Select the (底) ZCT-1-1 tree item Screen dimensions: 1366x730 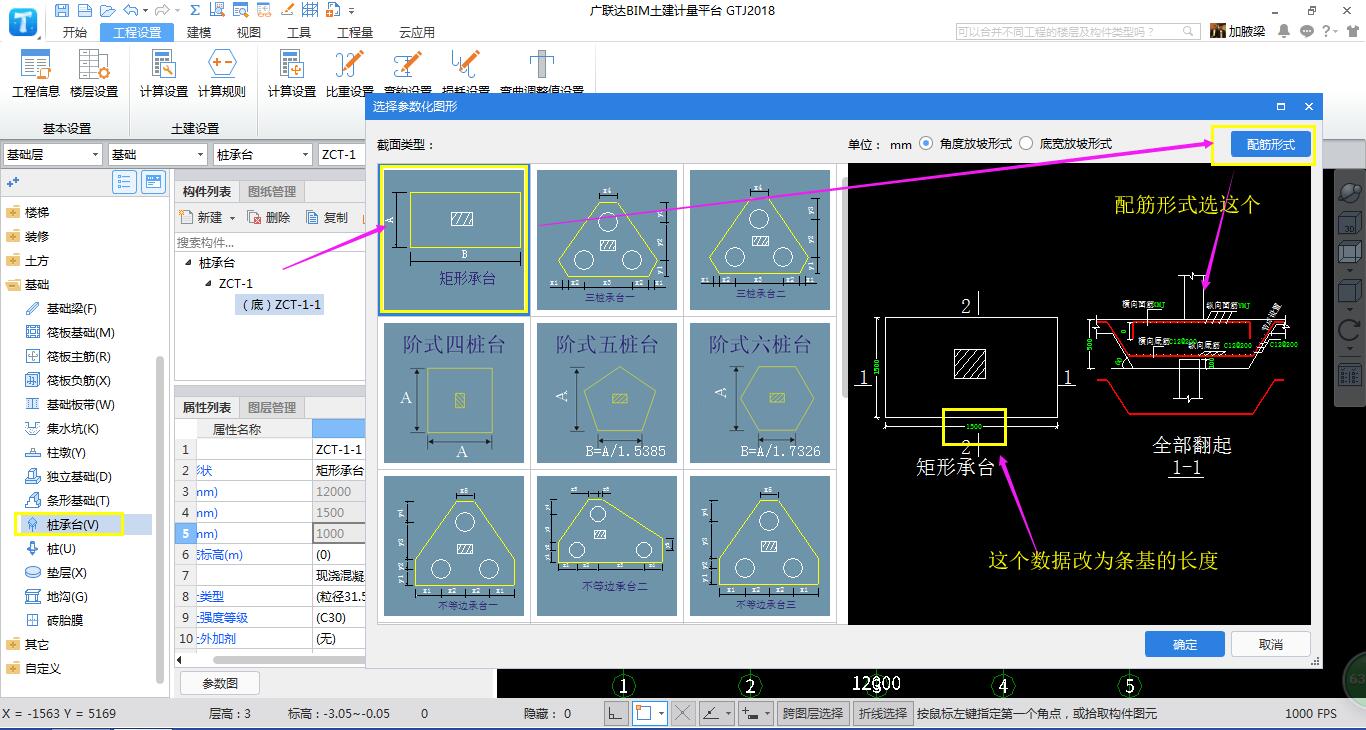[x=281, y=305]
